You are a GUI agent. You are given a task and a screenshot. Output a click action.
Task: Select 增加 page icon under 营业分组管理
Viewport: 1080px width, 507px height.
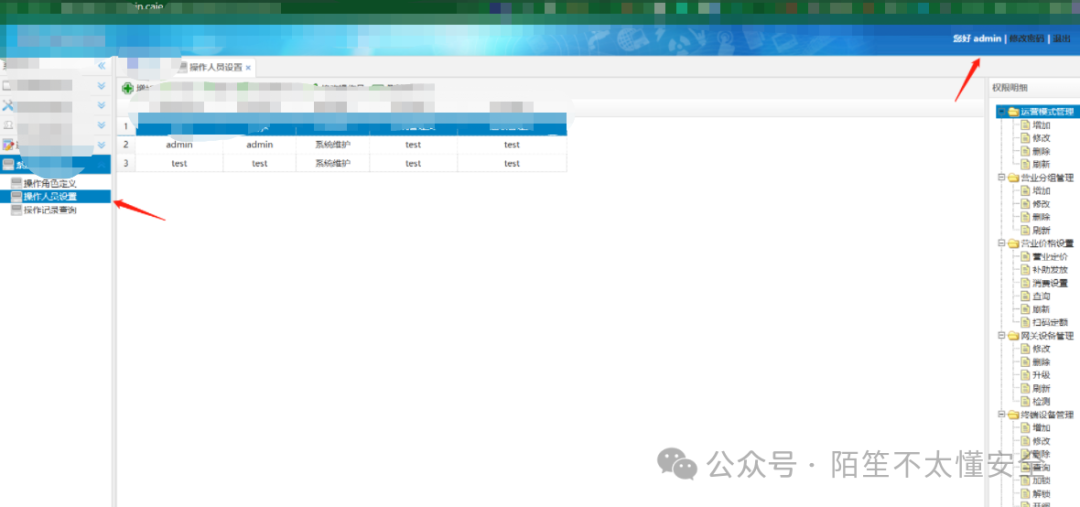1025,191
